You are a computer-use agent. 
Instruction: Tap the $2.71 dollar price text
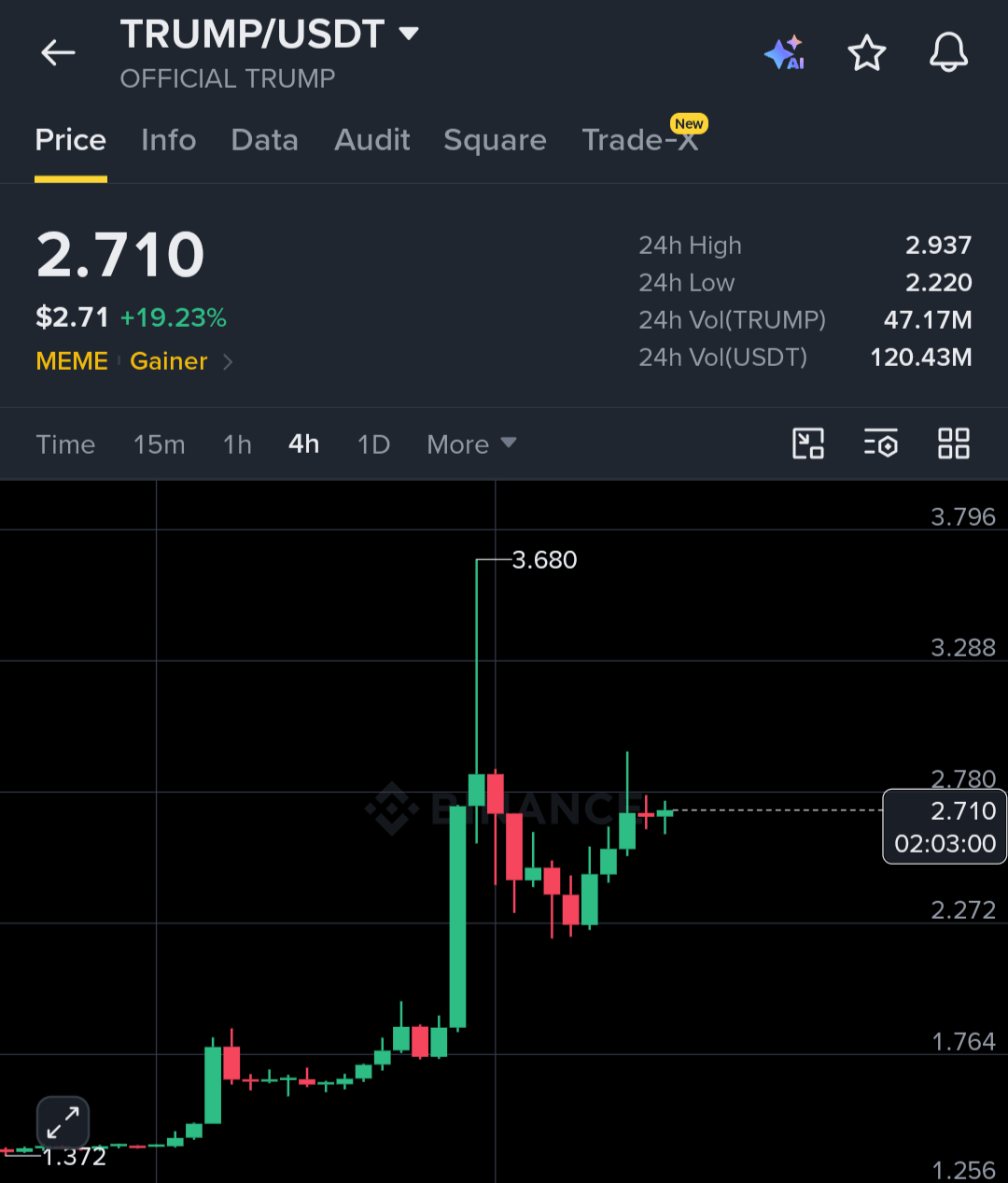[x=72, y=317]
